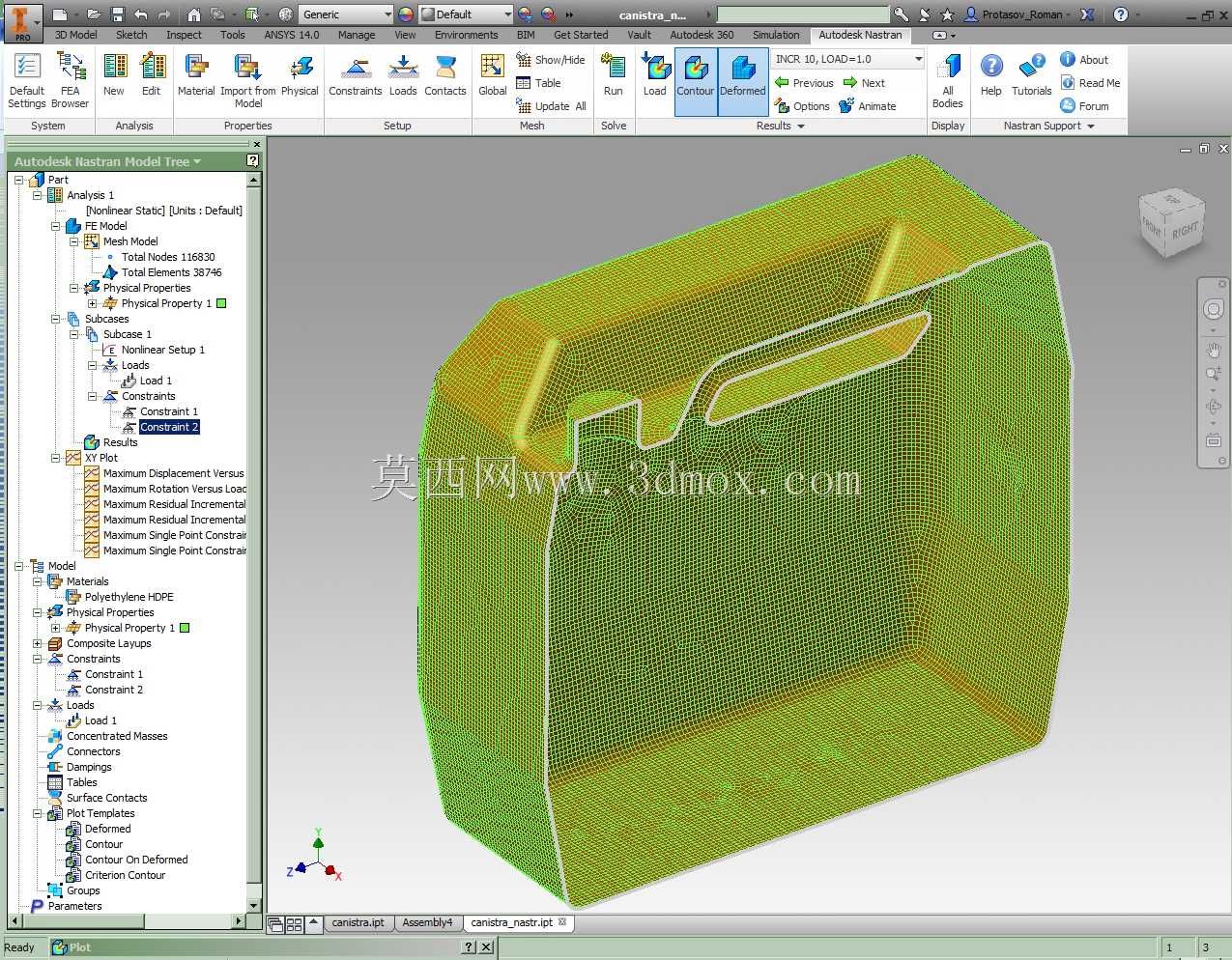Click the Home icon in quick access toolbar
Screen dimensions: 1232x960
click(193, 14)
